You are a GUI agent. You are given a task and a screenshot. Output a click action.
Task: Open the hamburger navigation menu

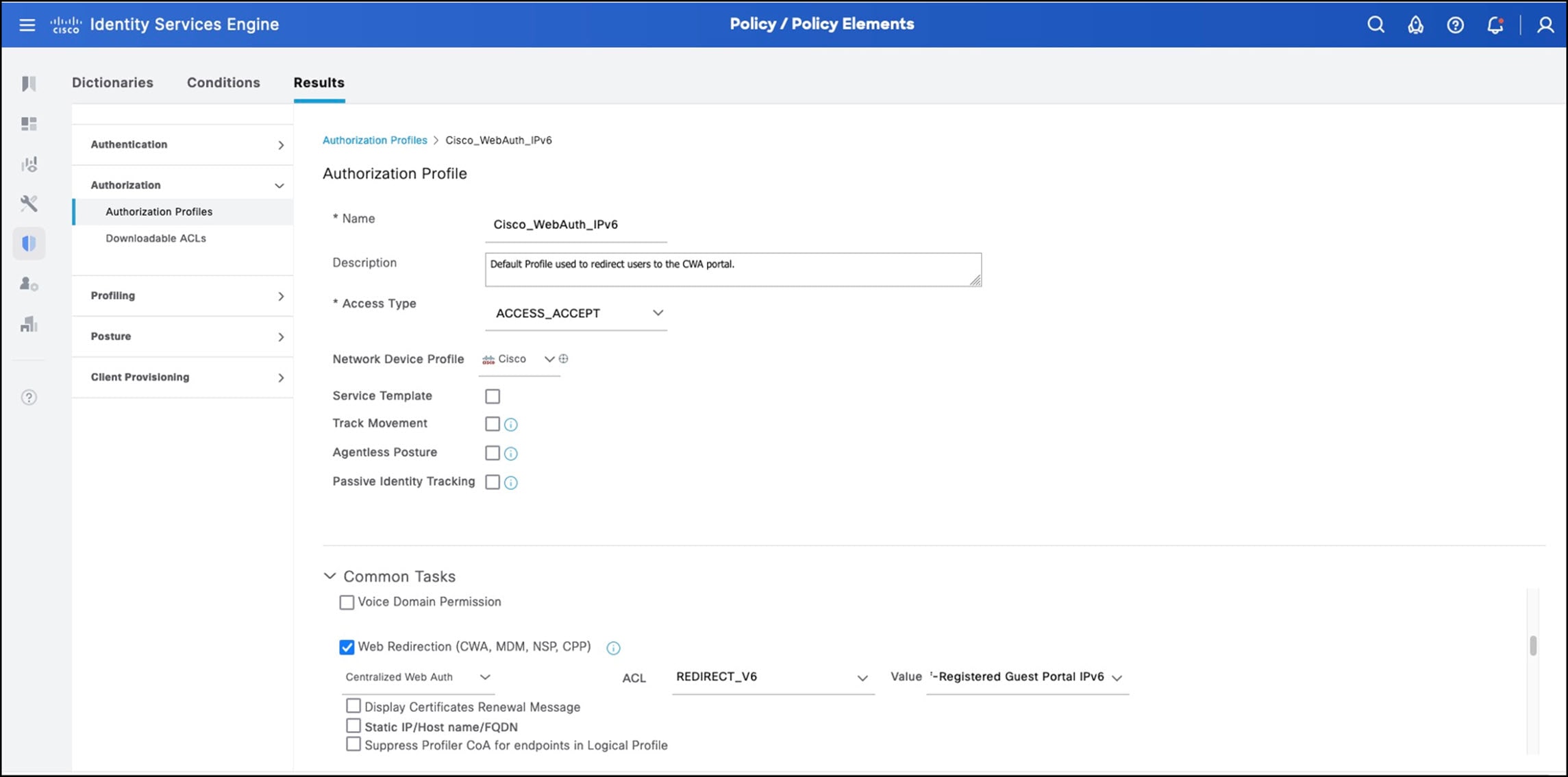[x=27, y=25]
